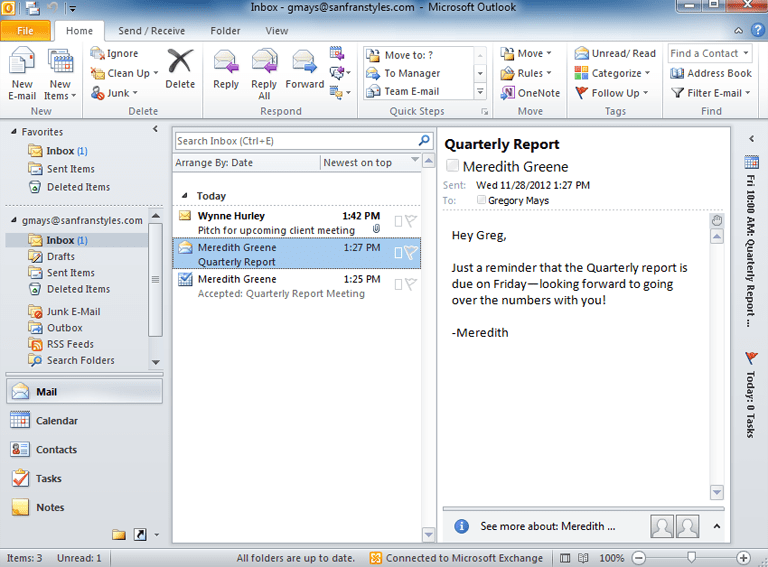
Task: Open the File tab
Action: [25, 31]
